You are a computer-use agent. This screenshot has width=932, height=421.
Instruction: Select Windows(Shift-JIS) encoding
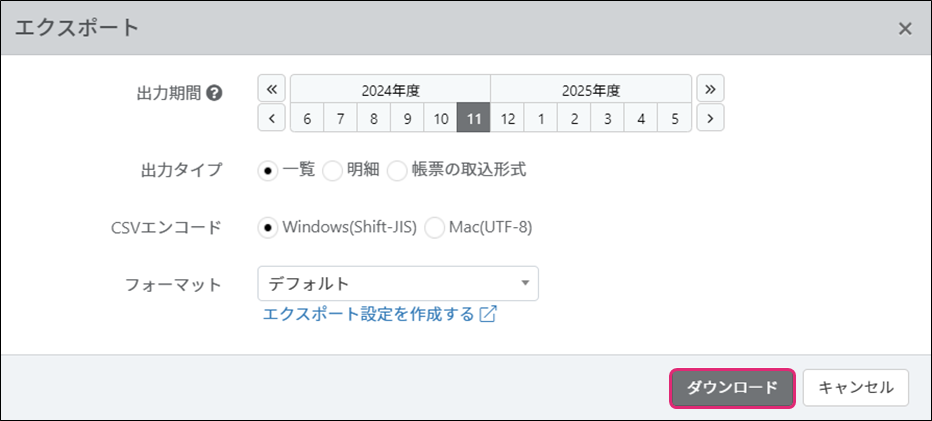tap(268, 227)
